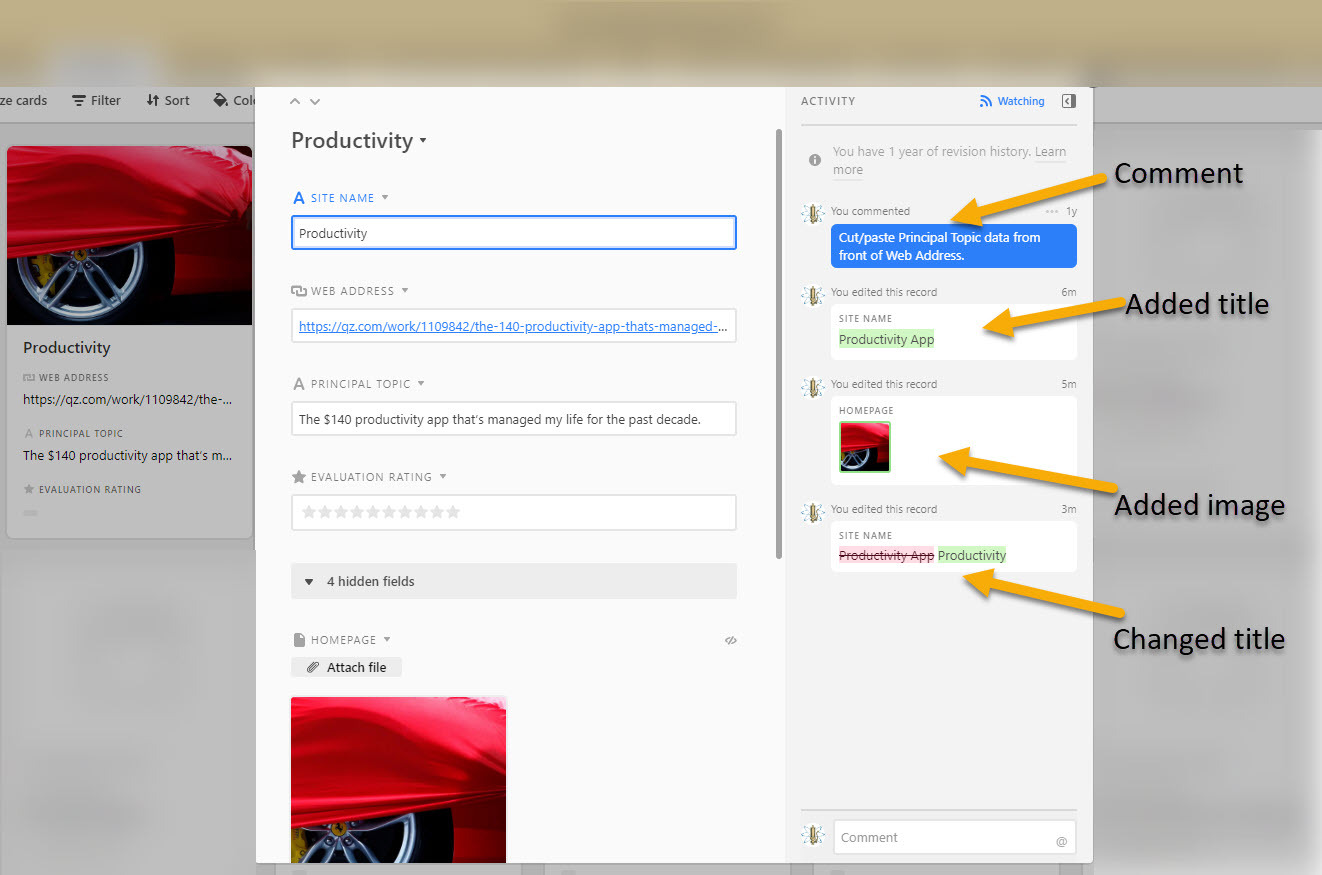Open the Productivity gallery card
This screenshot has width=1322, height=875.
coord(129,342)
